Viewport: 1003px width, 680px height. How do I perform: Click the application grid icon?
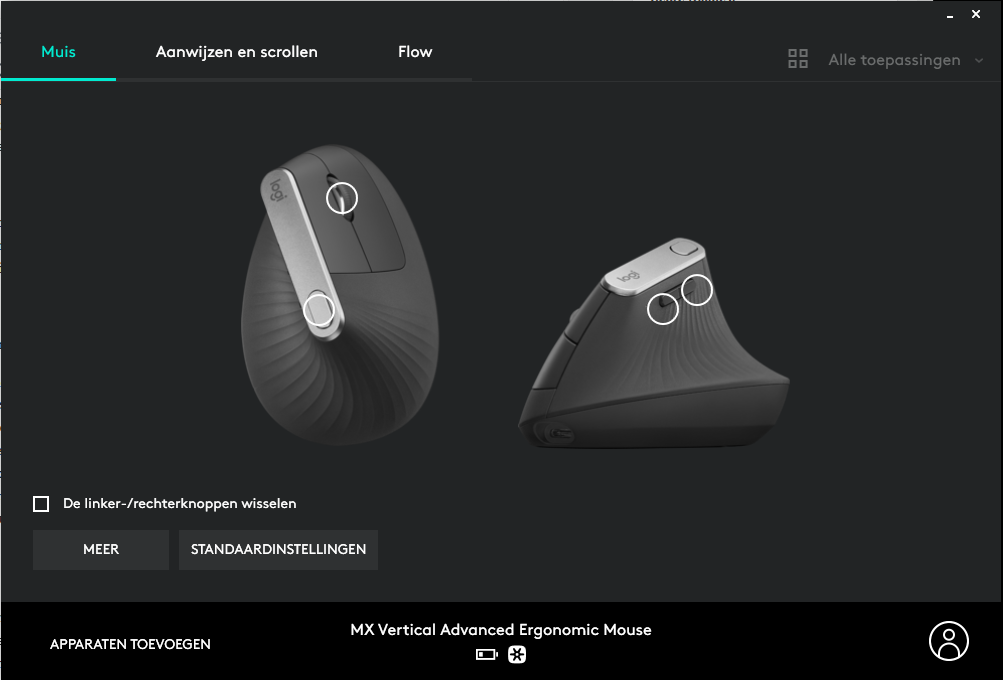[x=798, y=59]
